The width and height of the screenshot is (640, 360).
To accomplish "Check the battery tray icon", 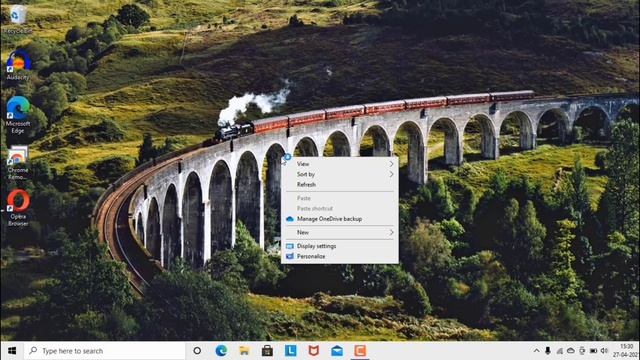I will click(x=593, y=351).
